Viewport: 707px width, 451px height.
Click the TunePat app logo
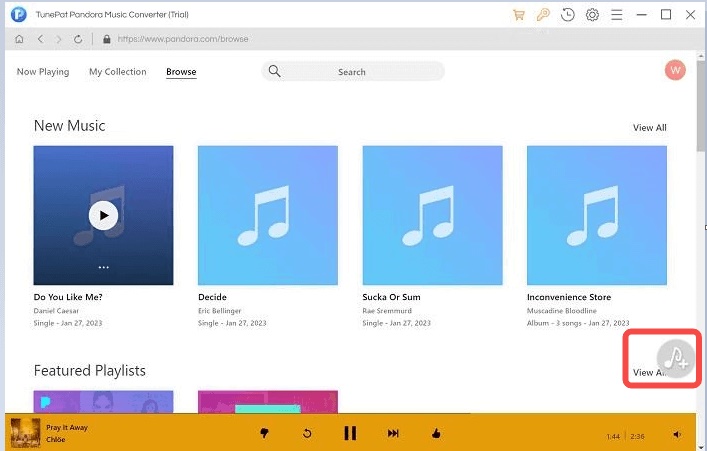18,14
